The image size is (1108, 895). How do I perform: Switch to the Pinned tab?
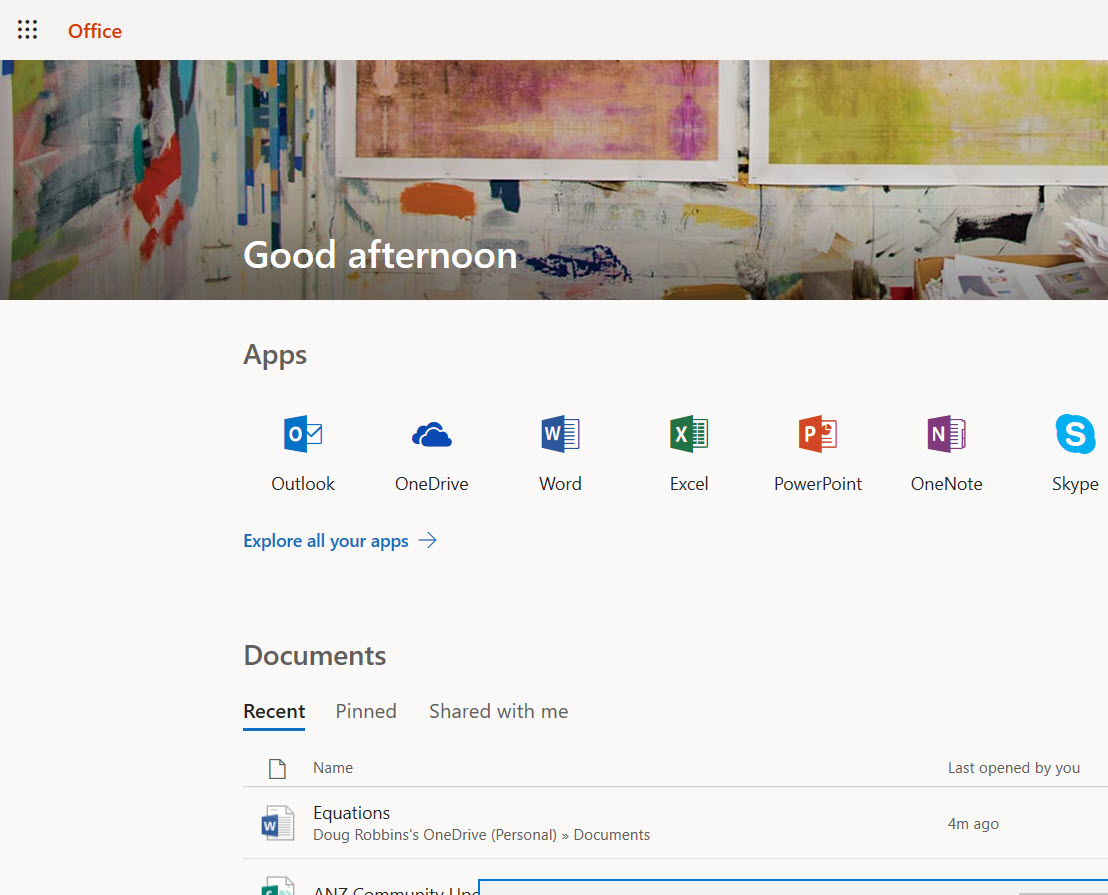pos(366,711)
